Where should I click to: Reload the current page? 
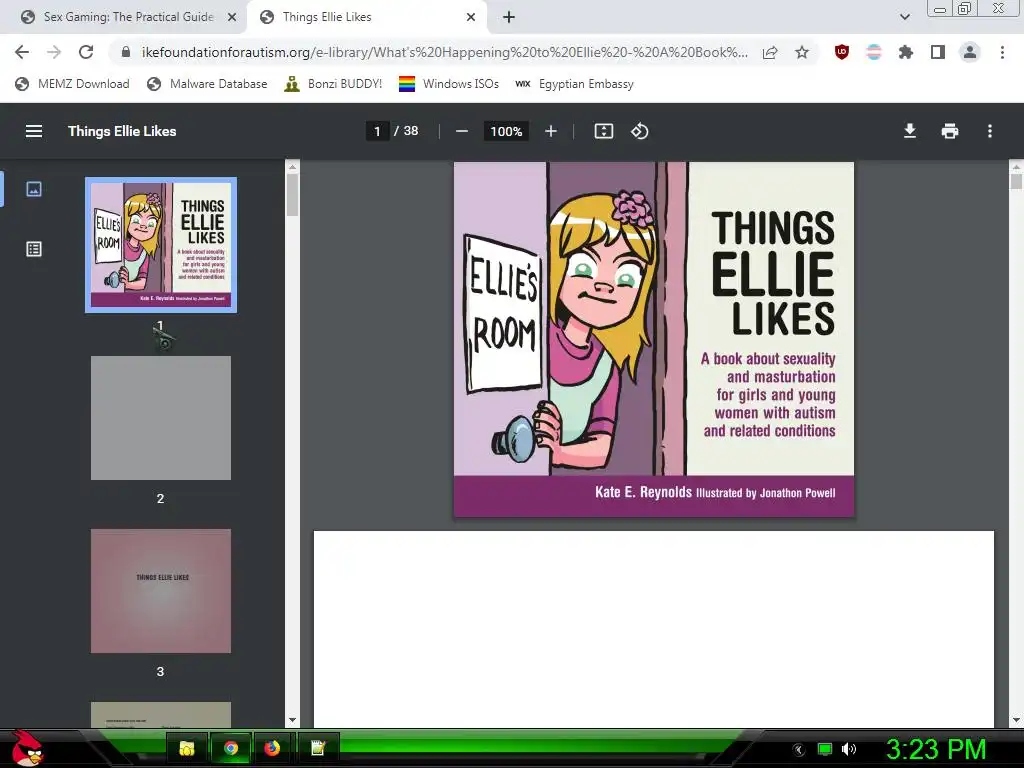click(x=86, y=52)
